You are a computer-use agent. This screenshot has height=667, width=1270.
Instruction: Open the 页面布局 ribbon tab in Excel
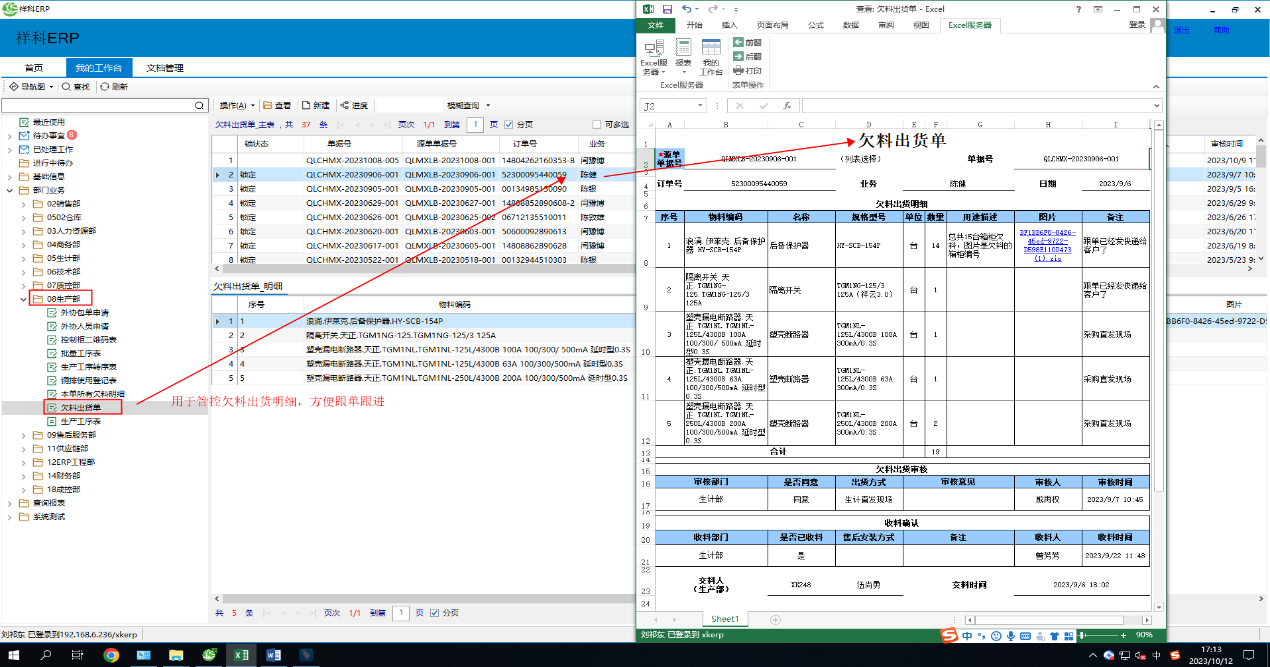point(772,25)
